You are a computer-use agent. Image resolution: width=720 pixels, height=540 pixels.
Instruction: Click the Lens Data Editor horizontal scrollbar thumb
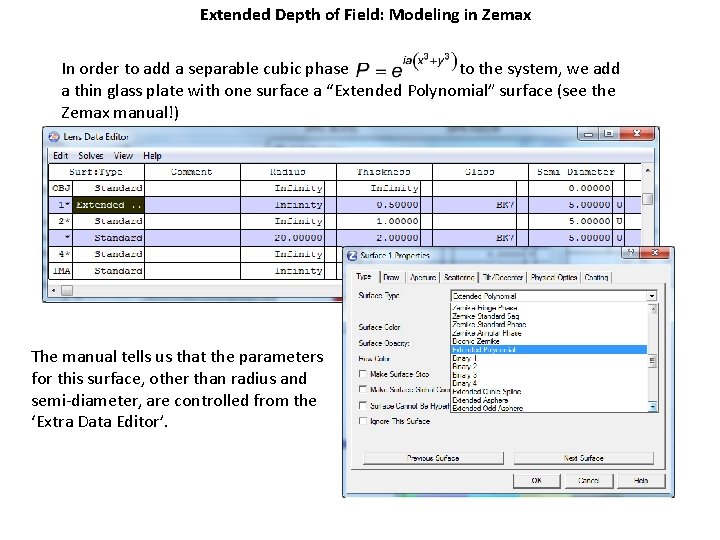tap(67, 290)
